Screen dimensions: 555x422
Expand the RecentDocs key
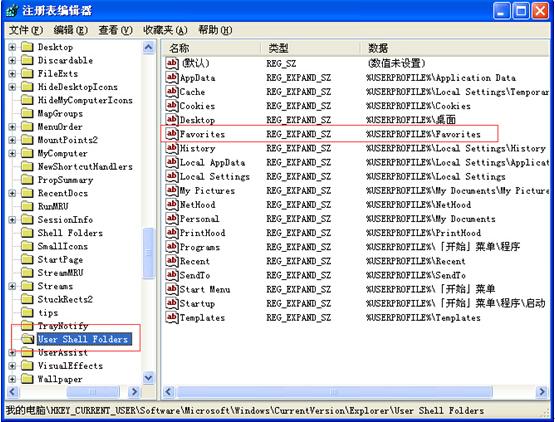click(x=12, y=193)
